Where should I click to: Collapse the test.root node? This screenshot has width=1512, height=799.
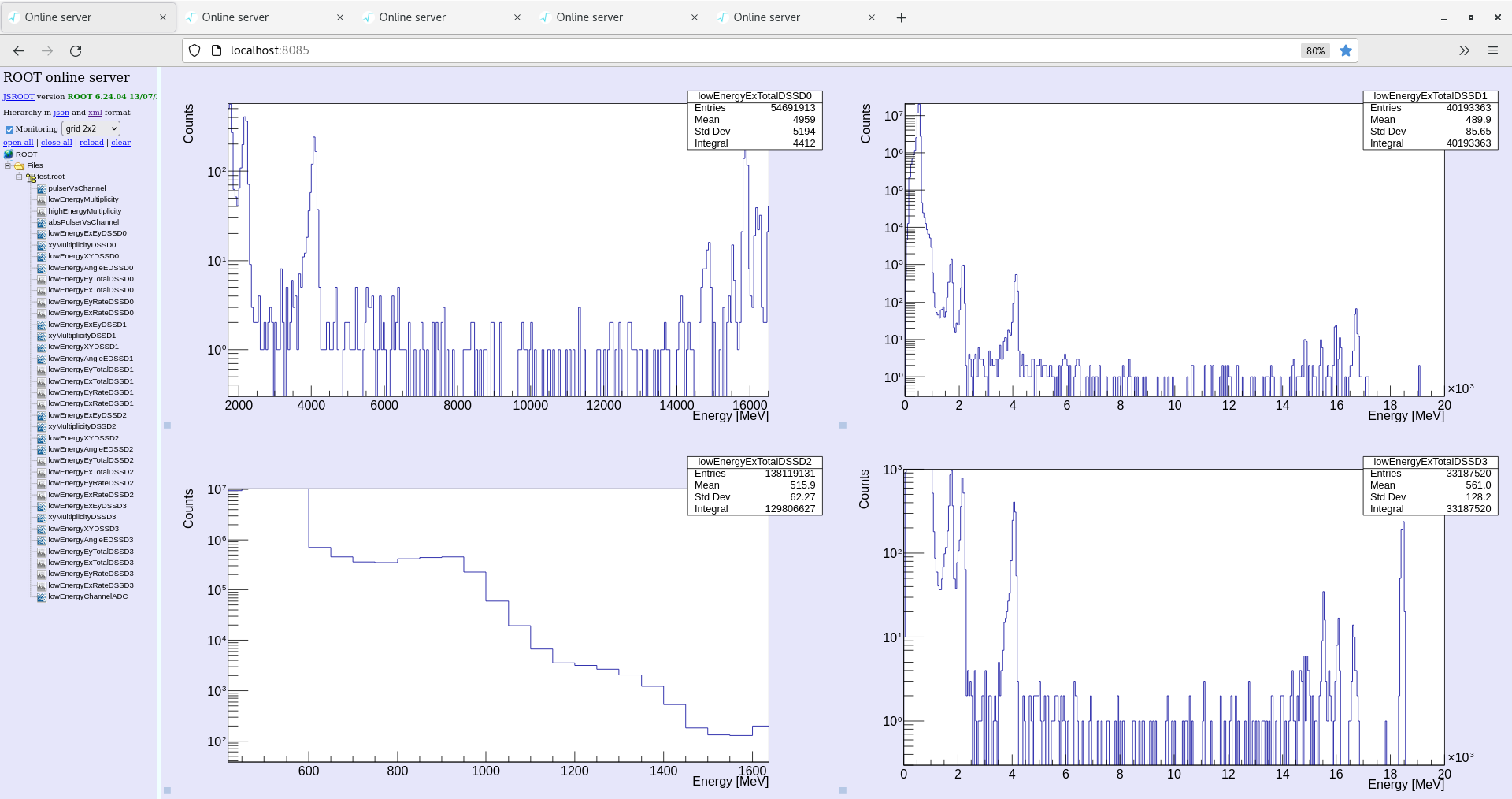point(18,177)
